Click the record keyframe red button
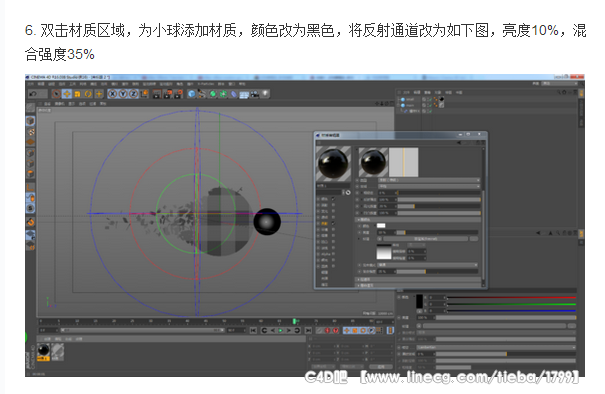 click(x=327, y=330)
